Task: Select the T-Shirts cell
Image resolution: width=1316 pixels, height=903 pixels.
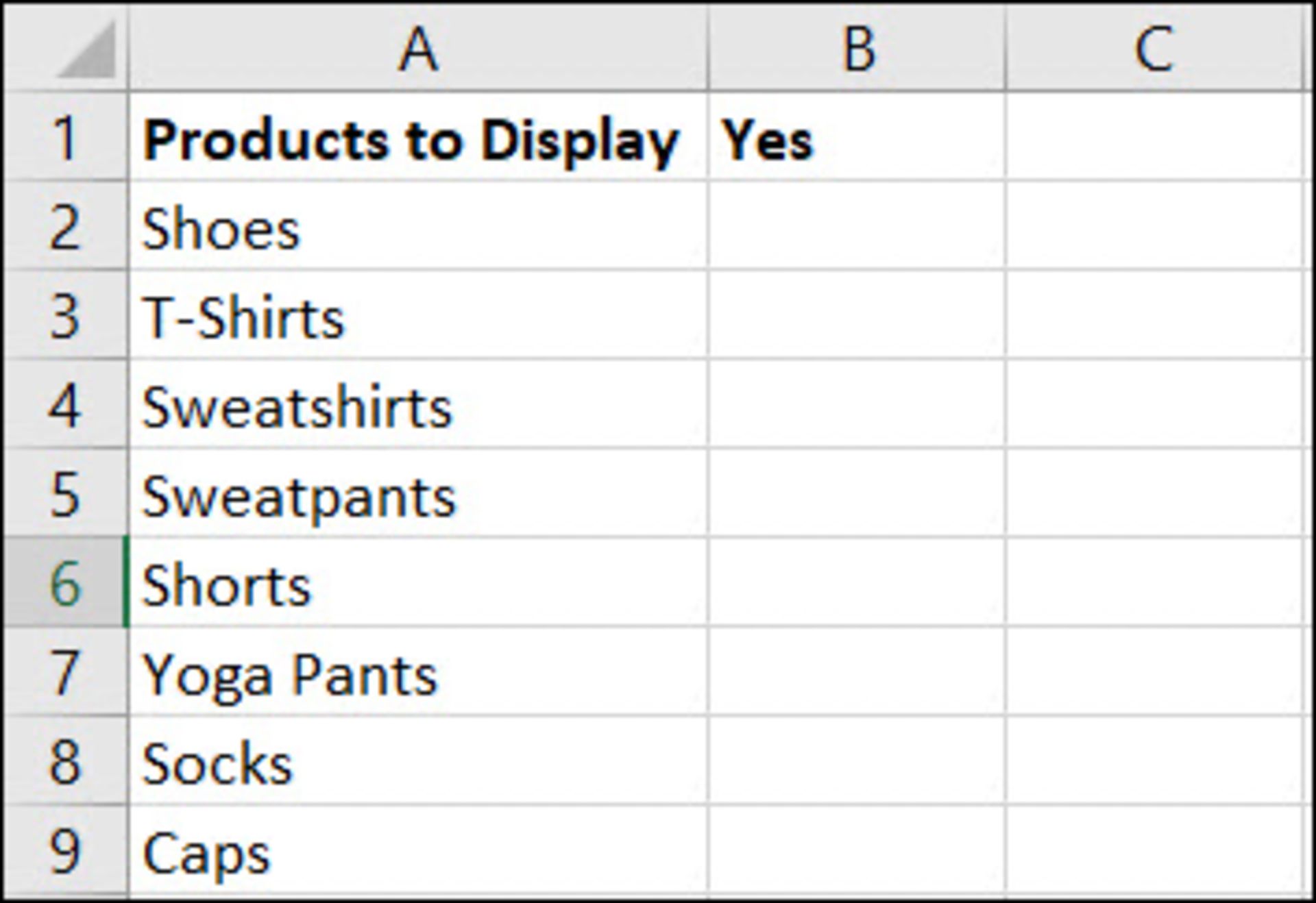Action: click(417, 314)
